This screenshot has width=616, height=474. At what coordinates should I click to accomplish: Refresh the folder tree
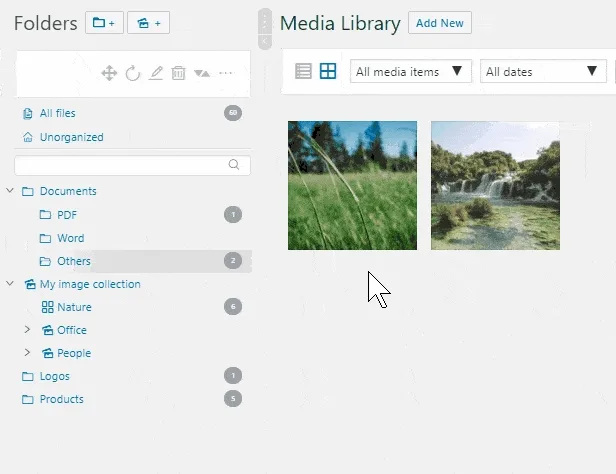[133, 73]
